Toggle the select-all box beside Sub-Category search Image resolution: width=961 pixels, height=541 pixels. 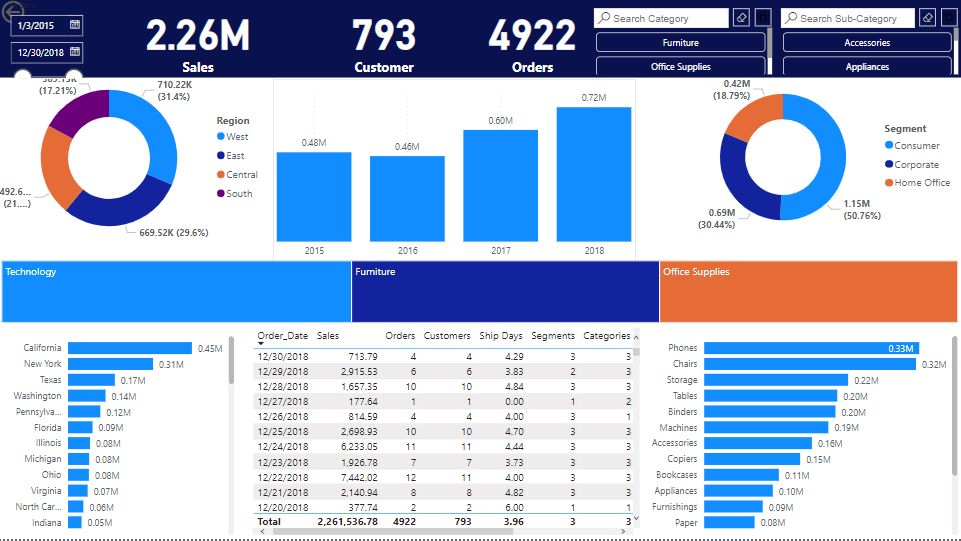949,18
